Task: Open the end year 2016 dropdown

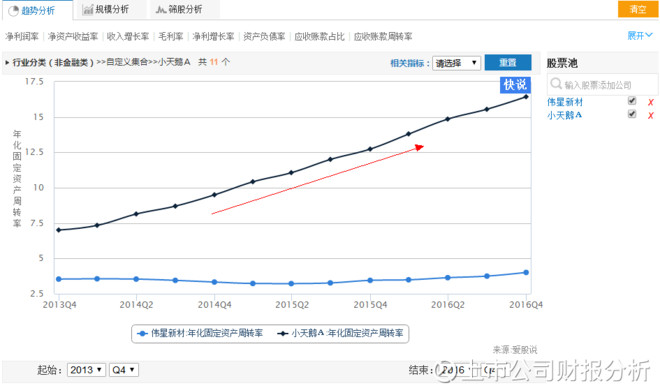Action: tap(457, 370)
